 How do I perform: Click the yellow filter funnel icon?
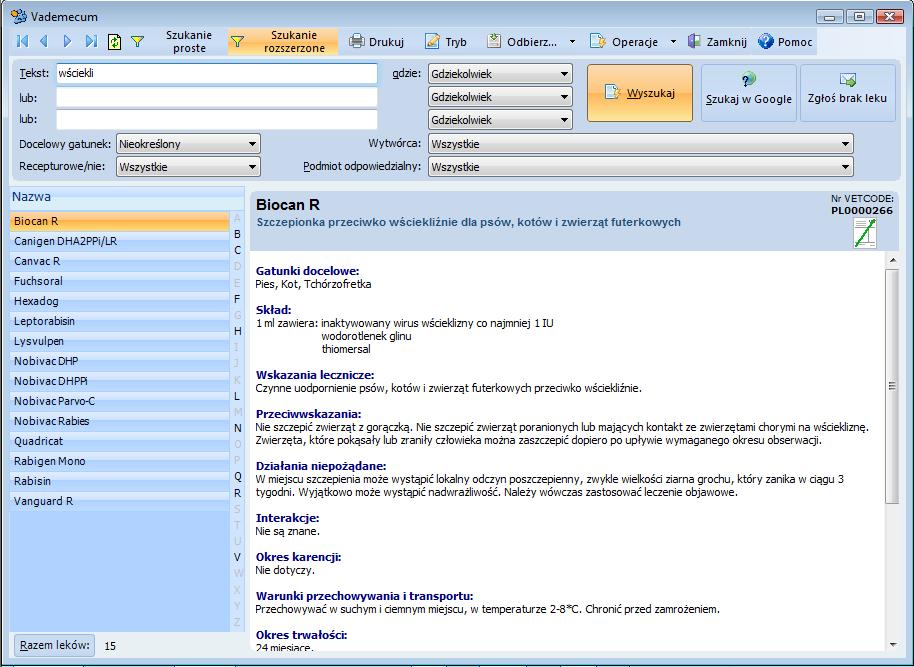[x=138, y=41]
